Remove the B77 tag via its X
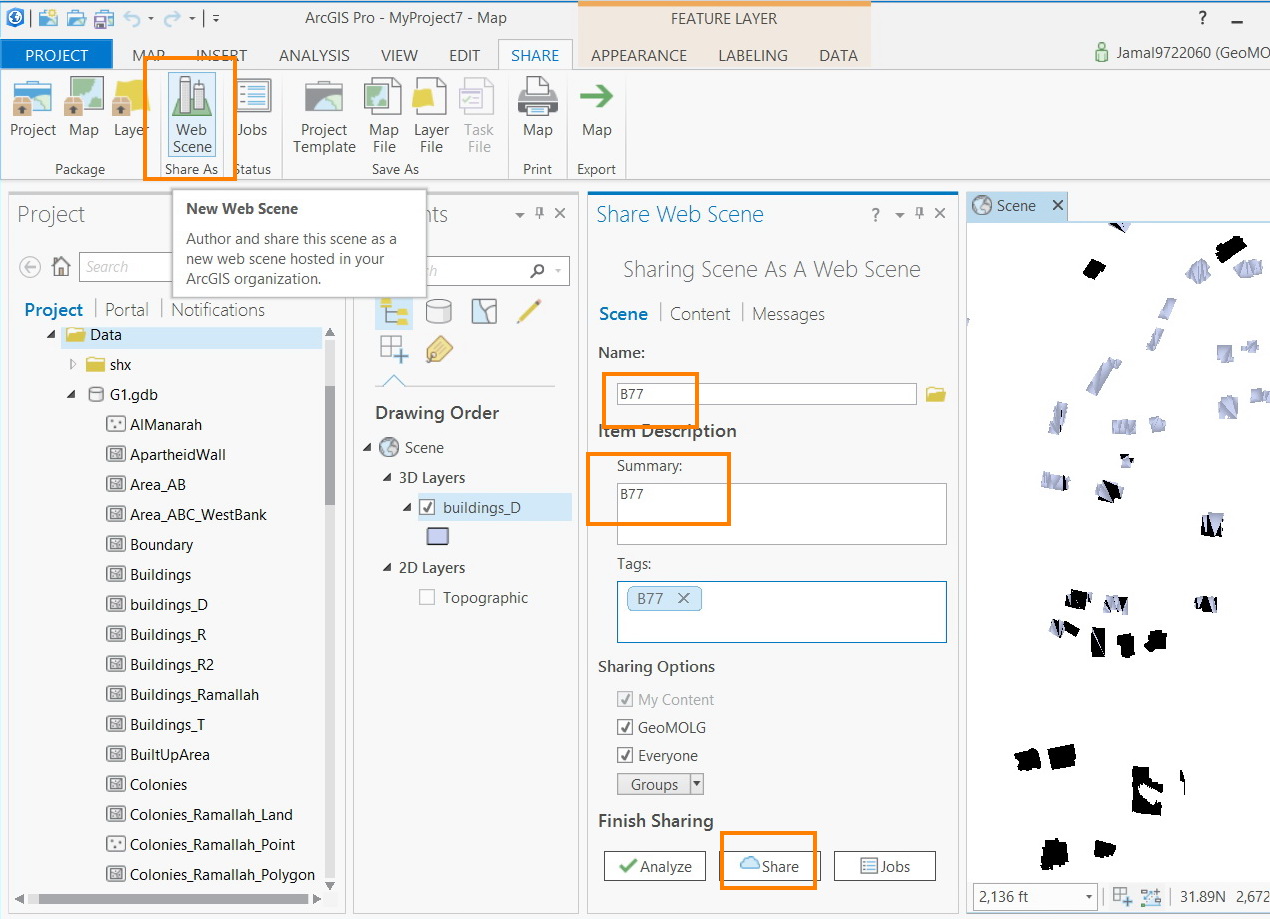 pos(684,598)
